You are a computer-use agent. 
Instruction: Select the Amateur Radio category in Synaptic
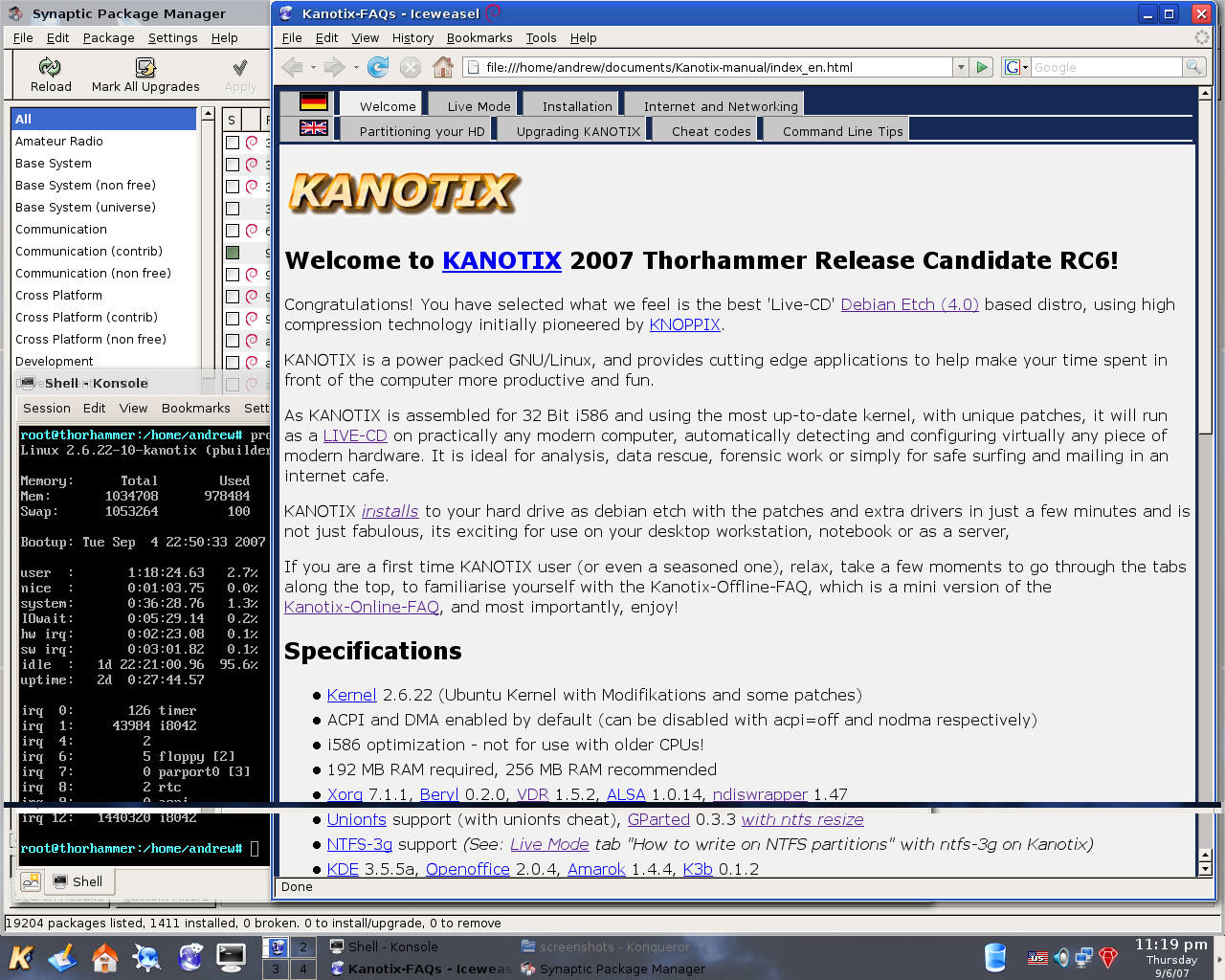(x=103, y=141)
